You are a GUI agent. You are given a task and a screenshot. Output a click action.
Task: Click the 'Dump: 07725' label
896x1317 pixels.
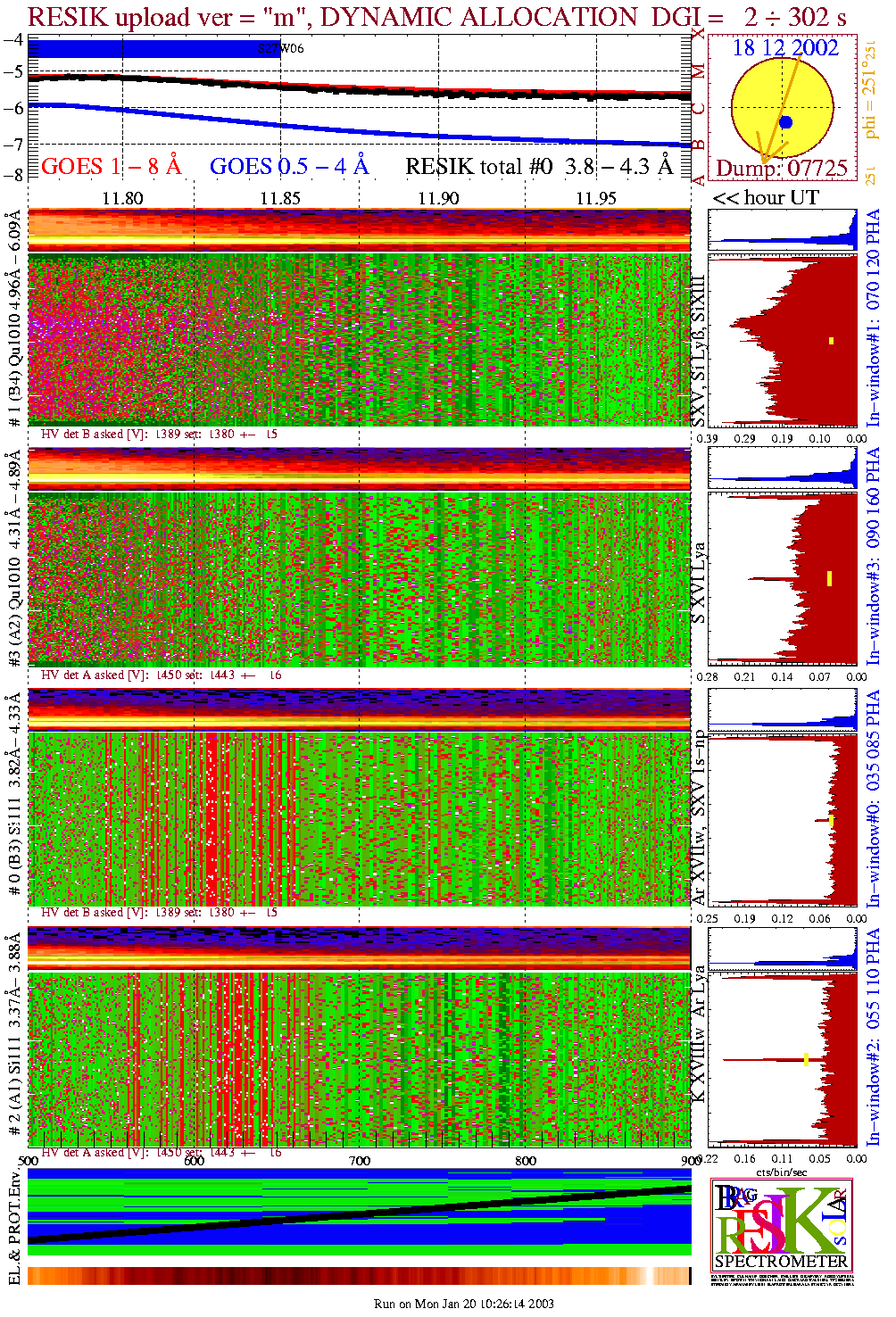coord(782,169)
